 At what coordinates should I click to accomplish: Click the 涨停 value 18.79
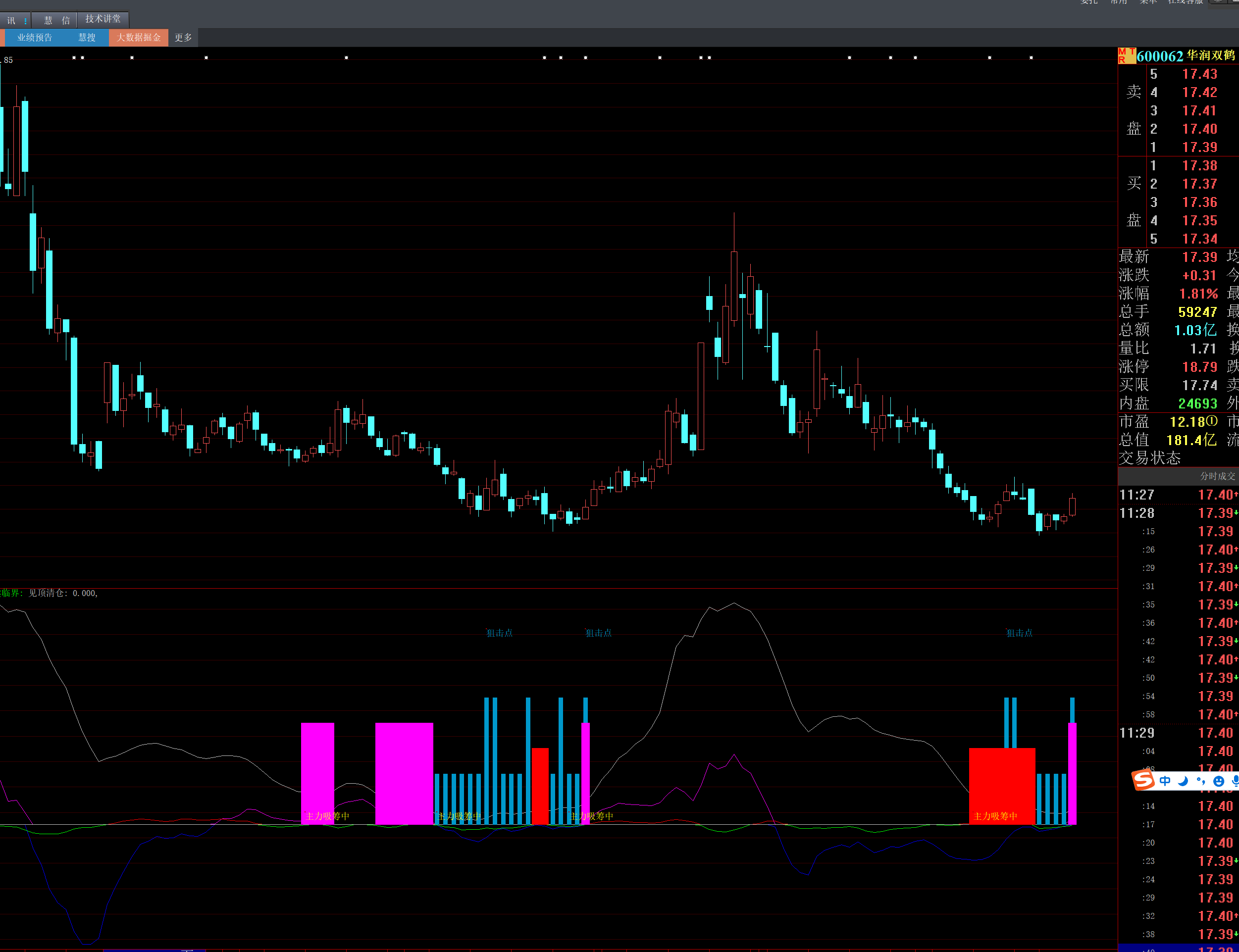[x=1199, y=367]
